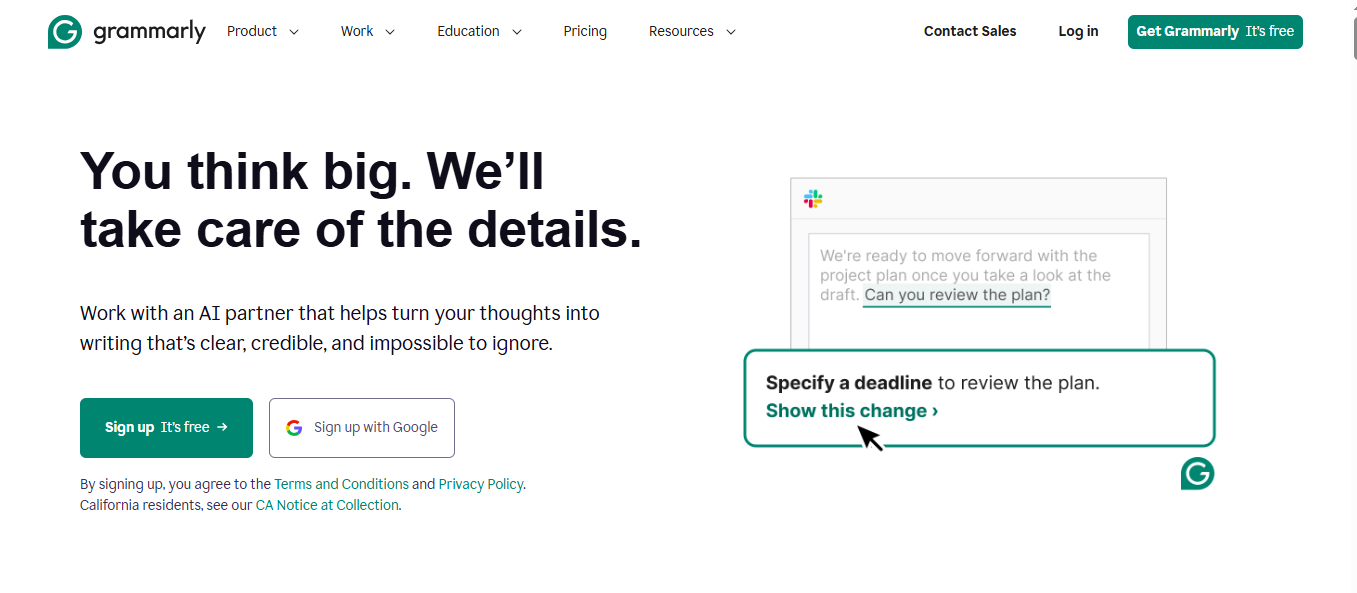Click Contact Sales in the header

(x=969, y=31)
